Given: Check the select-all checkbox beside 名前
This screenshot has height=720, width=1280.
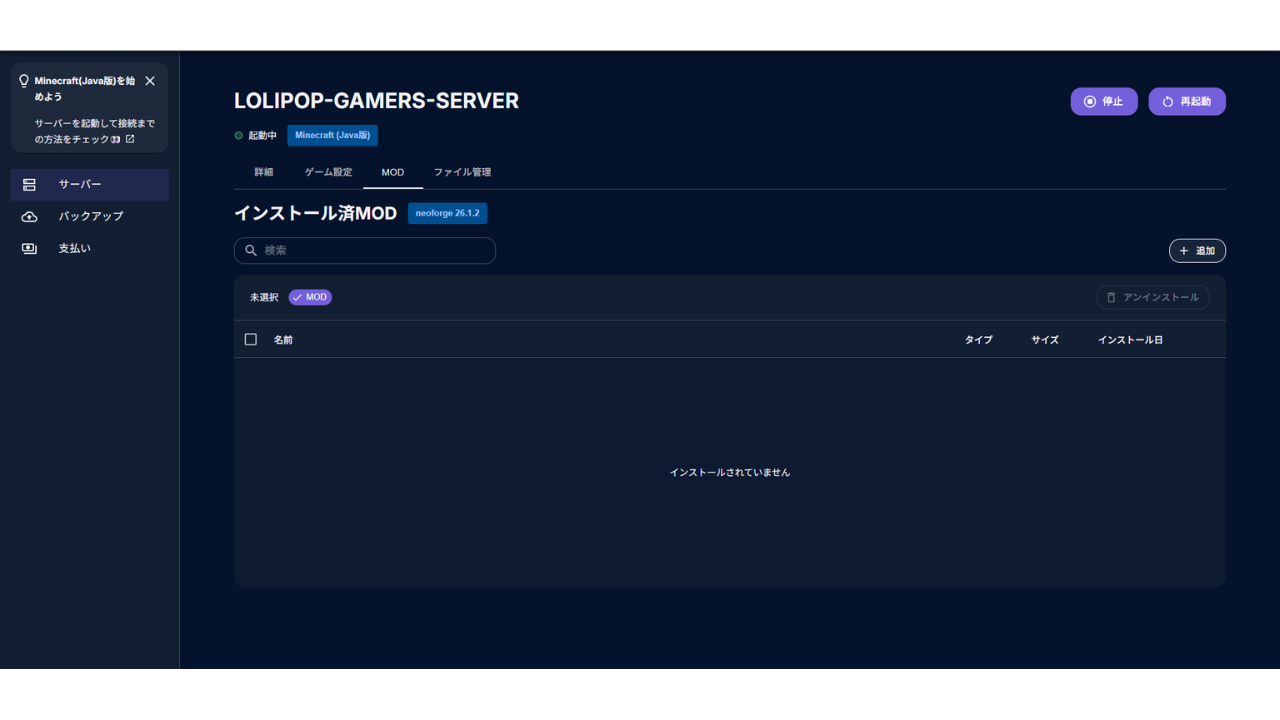Looking at the screenshot, I should [x=251, y=340].
